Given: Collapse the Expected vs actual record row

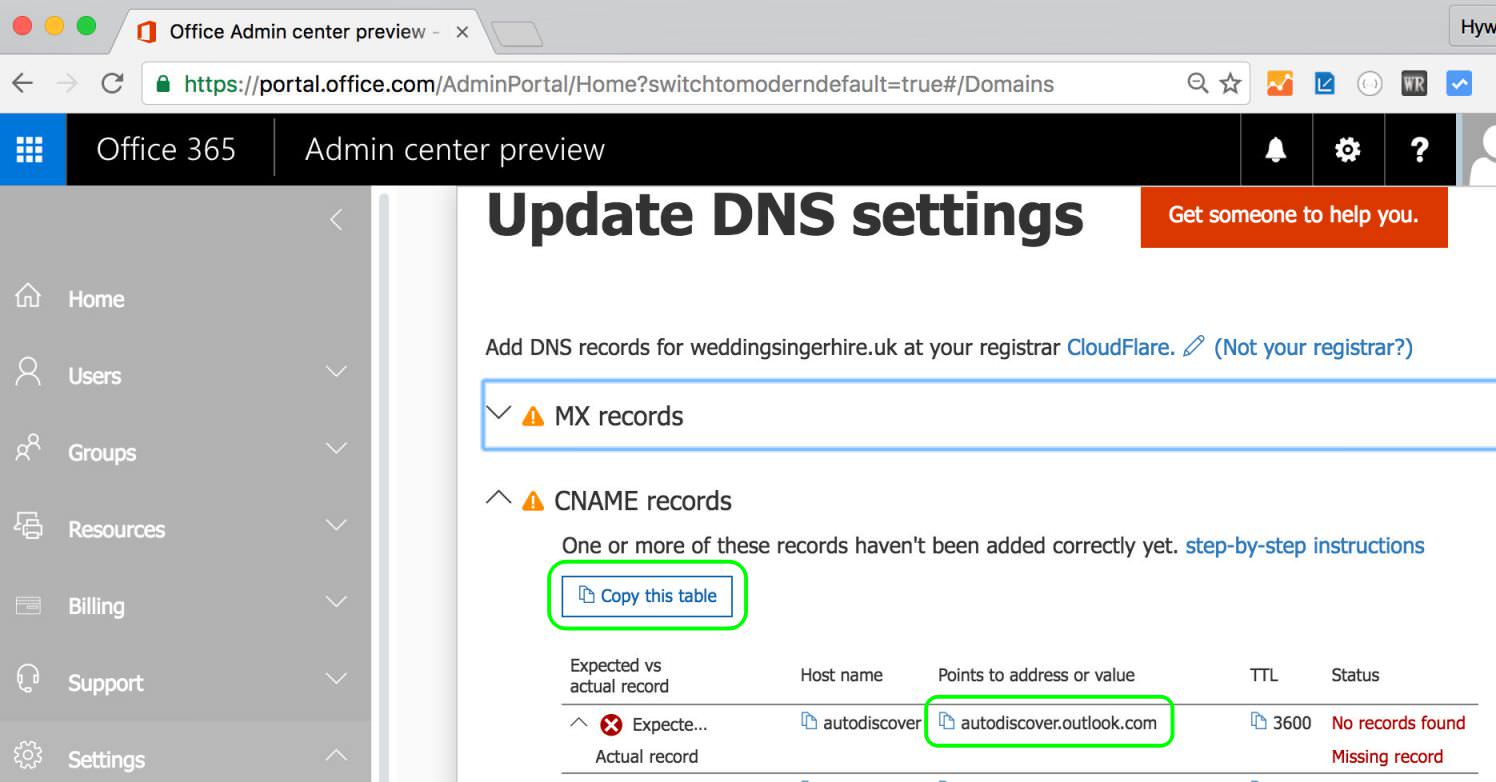Looking at the screenshot, I should click(x=579, y=722).
